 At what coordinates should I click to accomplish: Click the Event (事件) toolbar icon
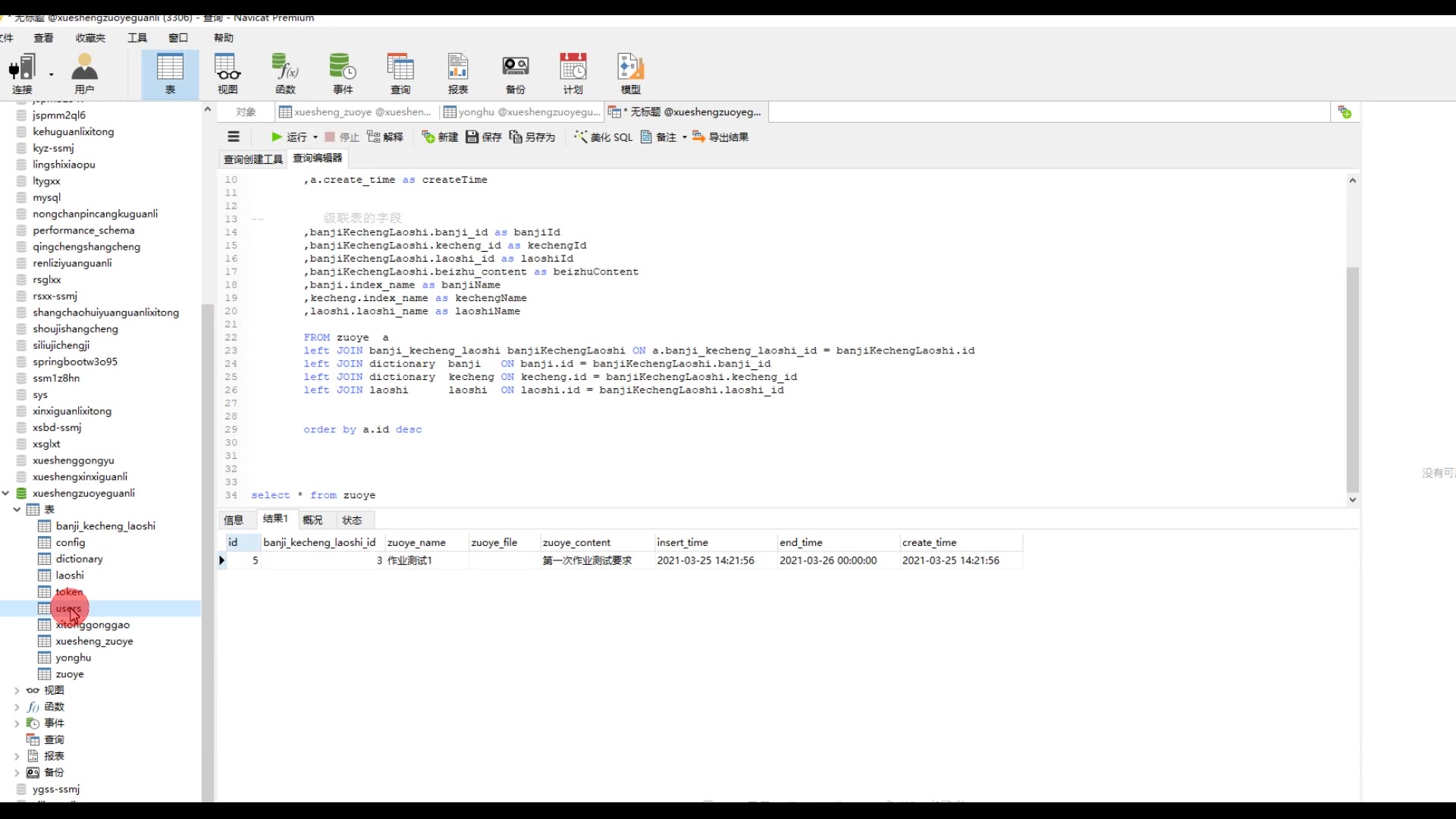[x=343, y=74]
